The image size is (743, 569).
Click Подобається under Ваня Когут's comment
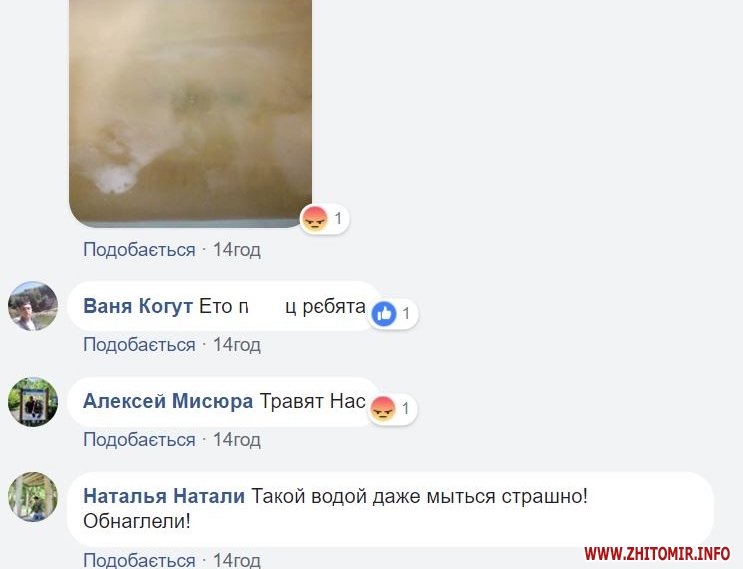click(x=139, y=344)
